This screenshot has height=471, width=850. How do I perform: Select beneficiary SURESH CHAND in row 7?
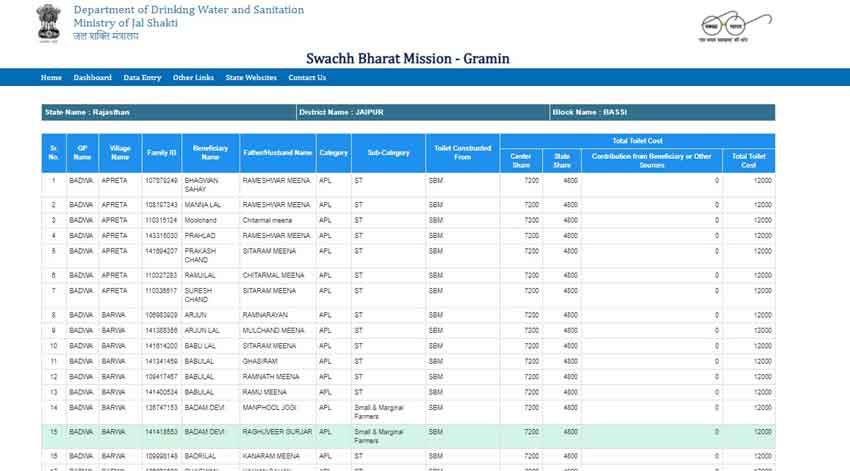coord(198,295)
